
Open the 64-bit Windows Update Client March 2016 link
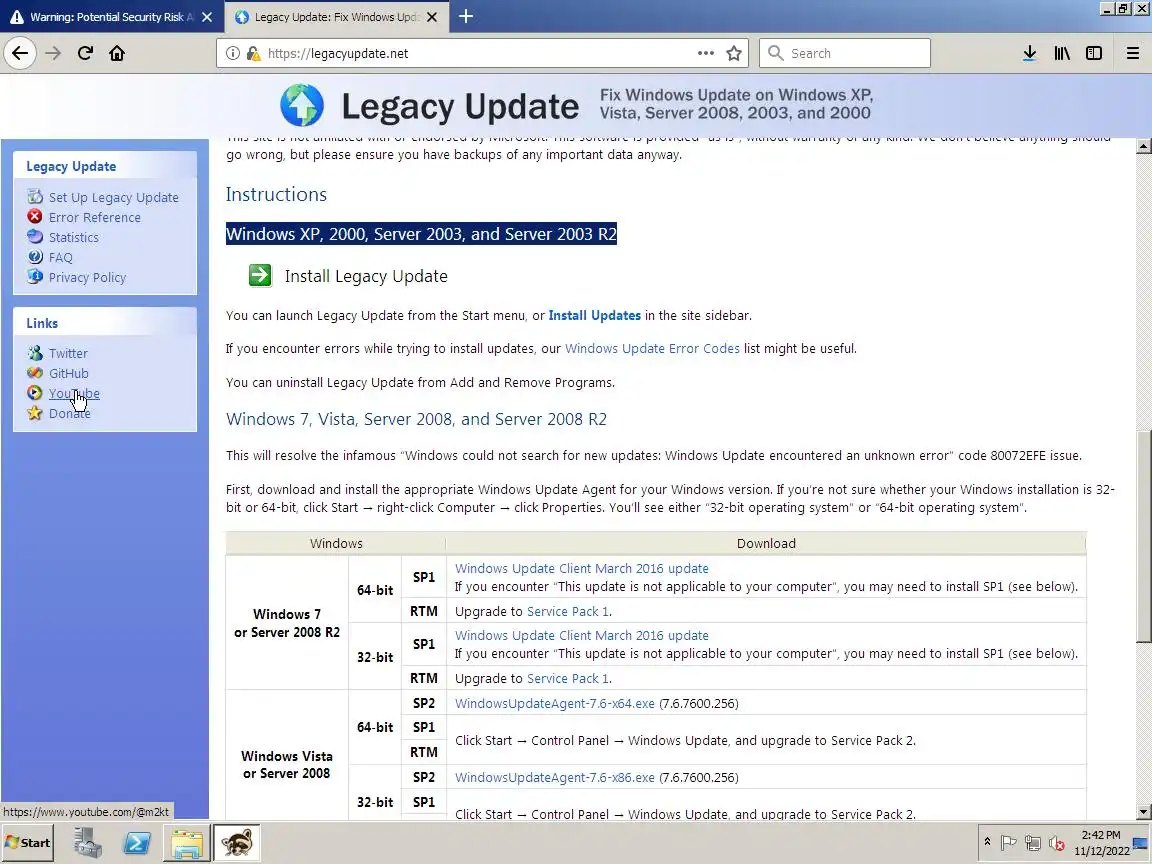pos(581,569)
